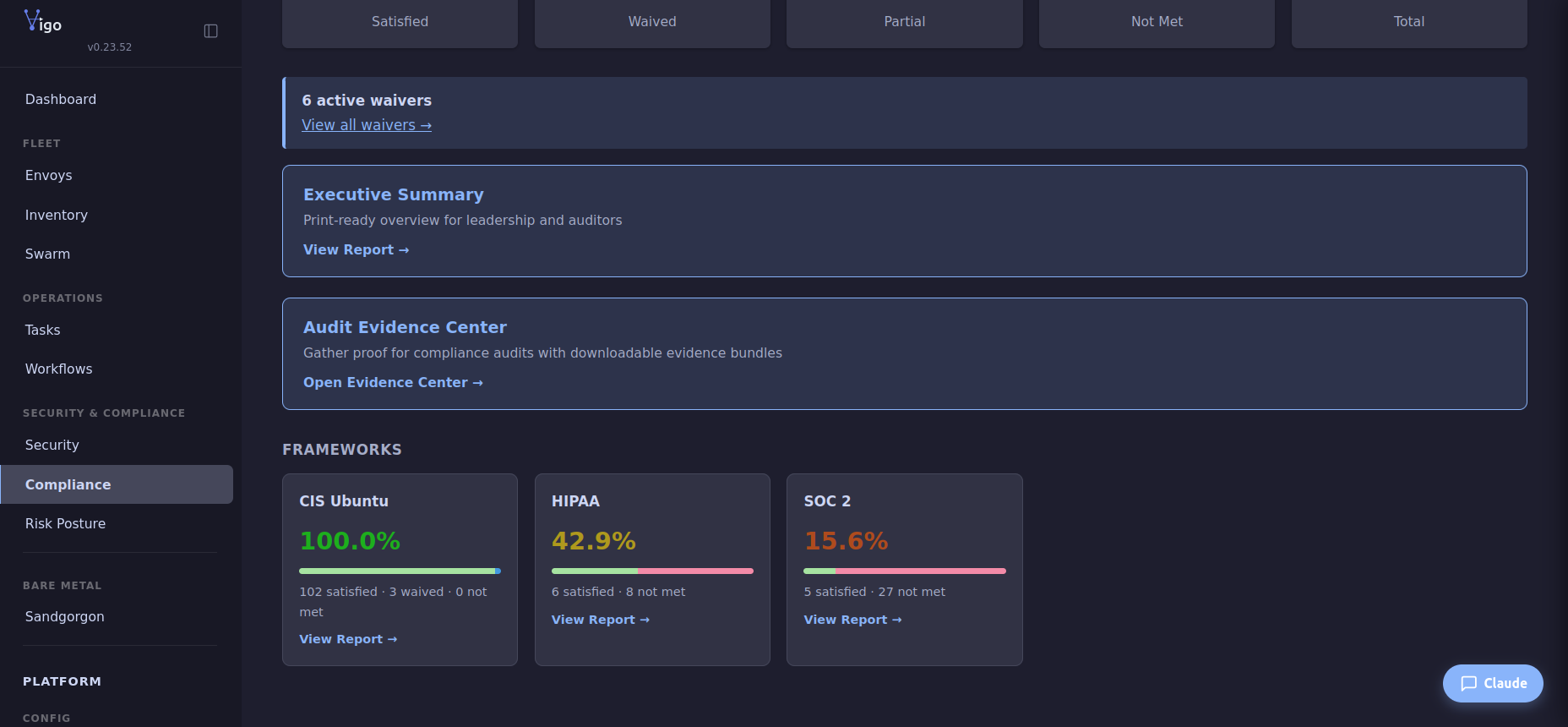1568x727 pixels.
Task: View Report for HIPAA framework
Action: click(601, 620)
